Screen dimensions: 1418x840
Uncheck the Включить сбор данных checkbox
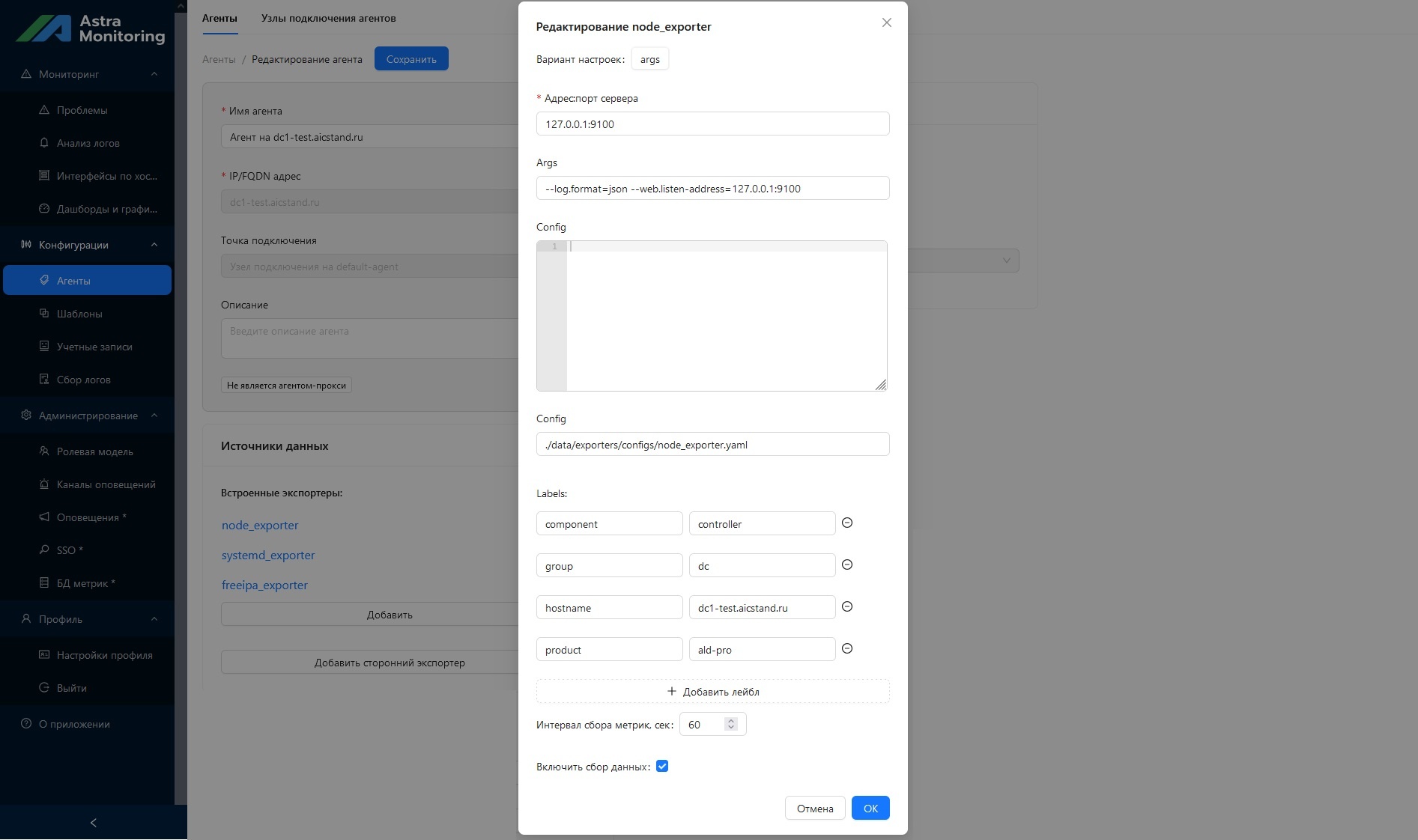tap(662, 767)
